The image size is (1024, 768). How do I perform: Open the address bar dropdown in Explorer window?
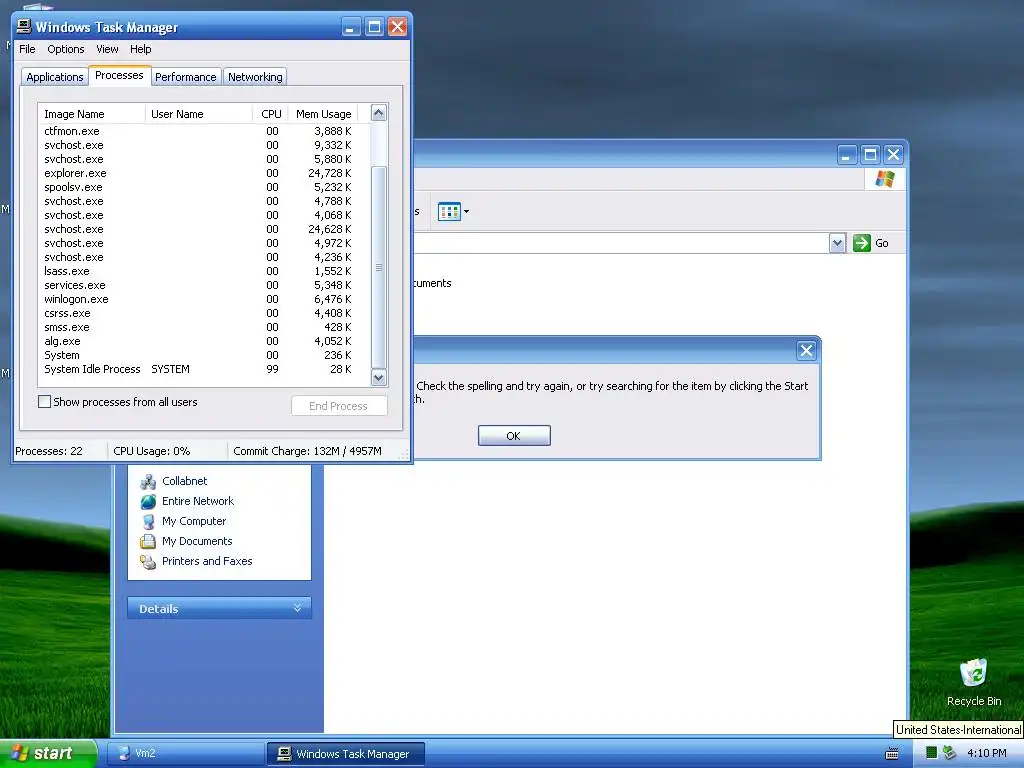pos(837,244)
